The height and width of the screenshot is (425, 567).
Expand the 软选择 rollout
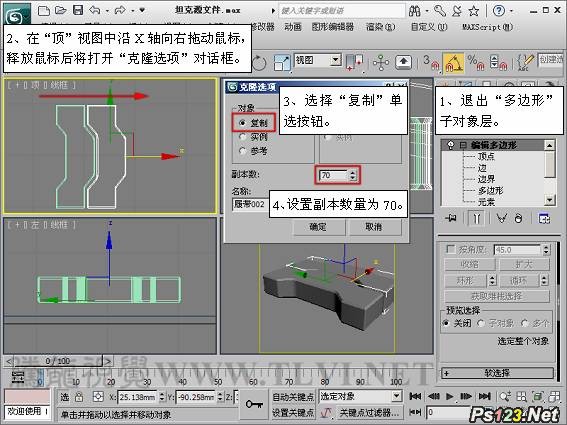click(x=497, y=373)
